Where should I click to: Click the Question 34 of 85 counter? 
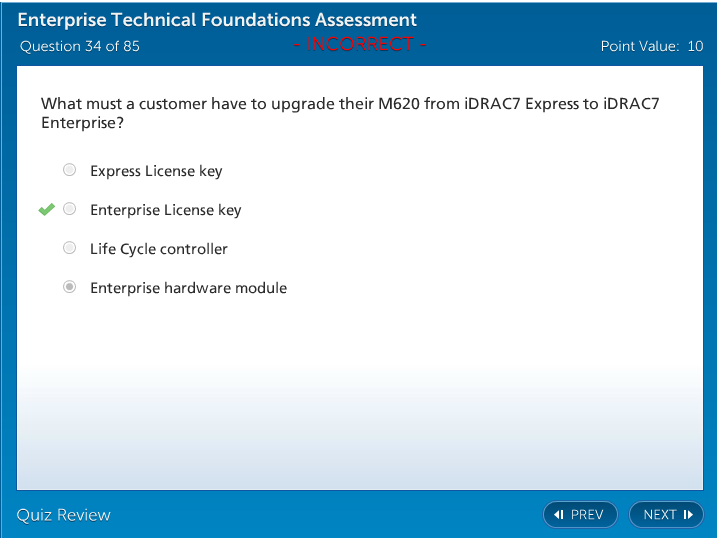pos(80,46)
